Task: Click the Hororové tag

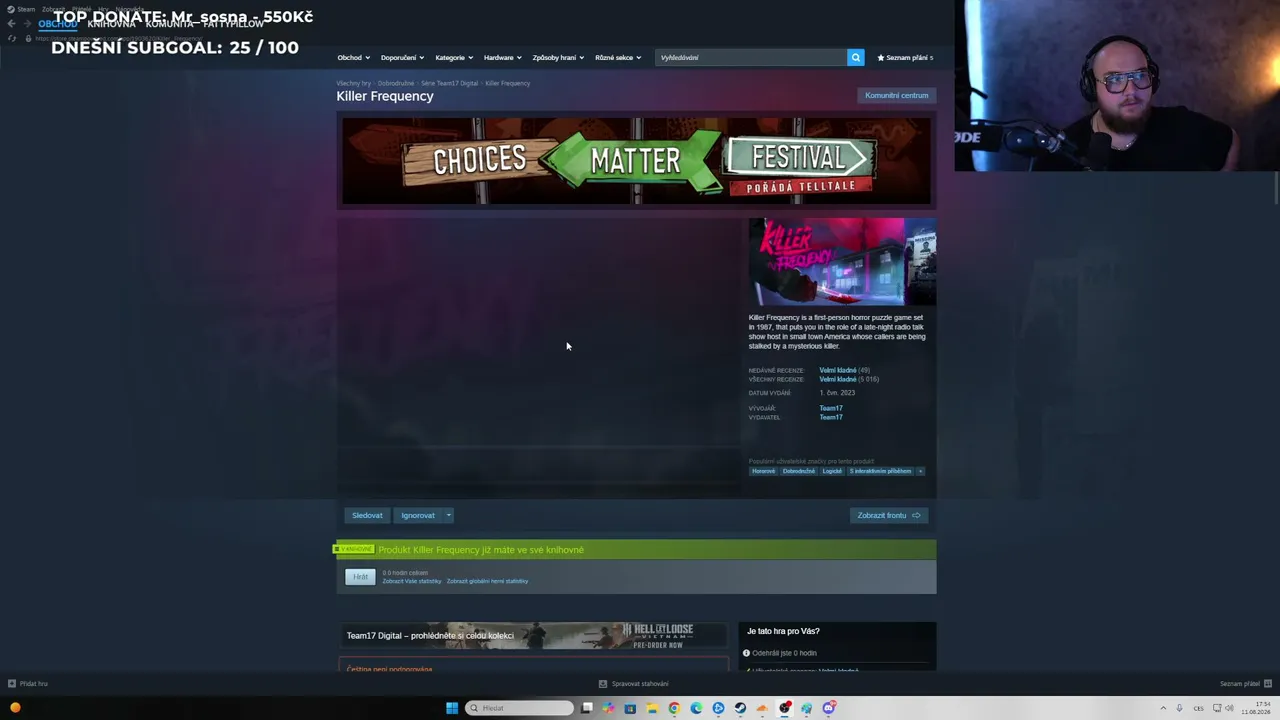Action: (763, 471)
